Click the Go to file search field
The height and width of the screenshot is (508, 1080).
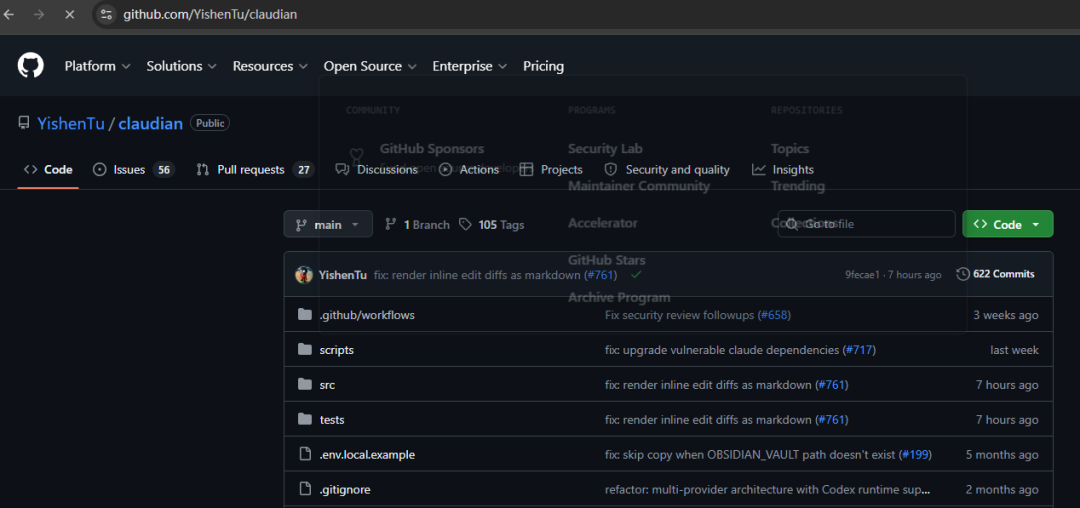tap(866, 224)
